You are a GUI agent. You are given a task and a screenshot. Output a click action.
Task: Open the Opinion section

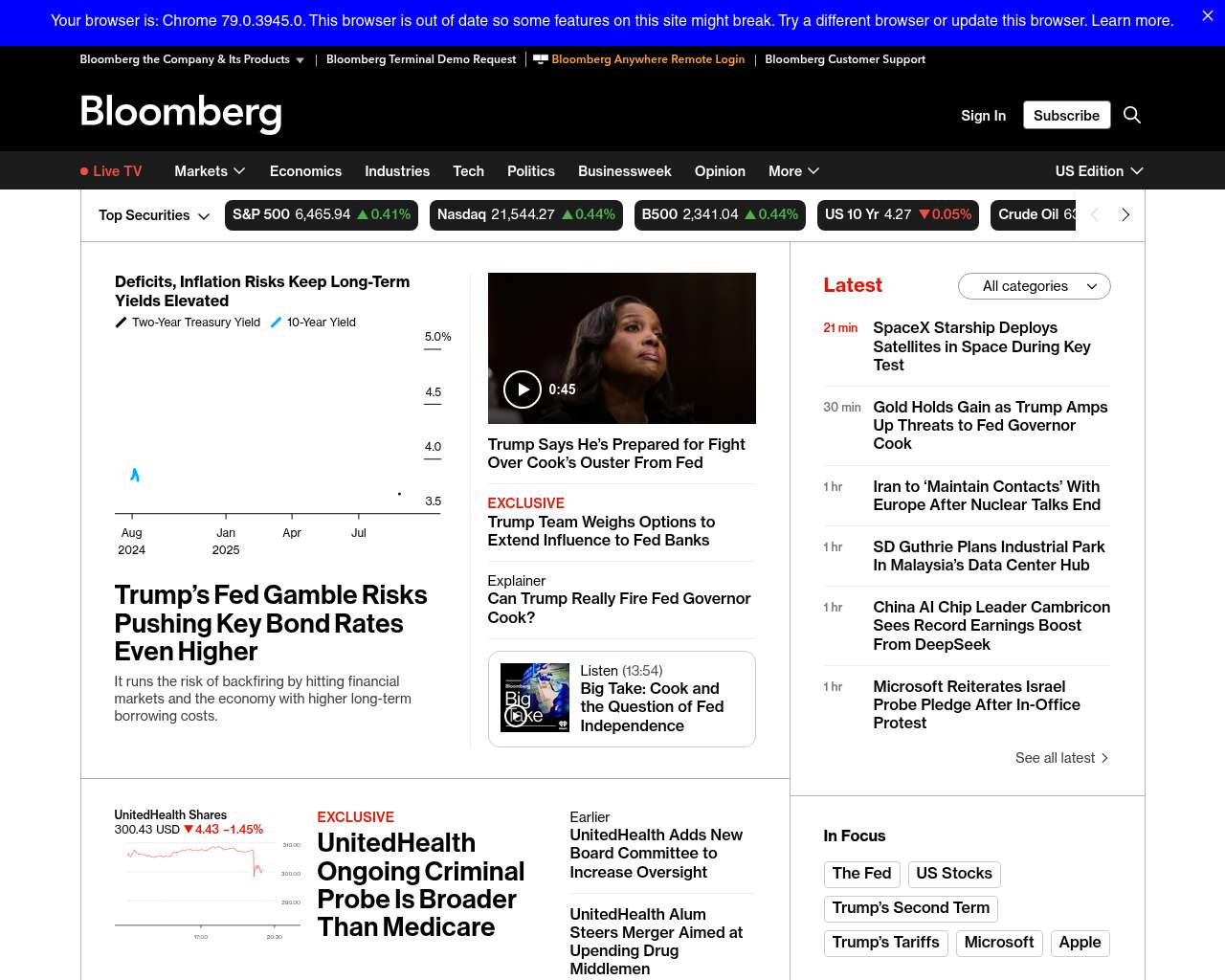point(720,171)
